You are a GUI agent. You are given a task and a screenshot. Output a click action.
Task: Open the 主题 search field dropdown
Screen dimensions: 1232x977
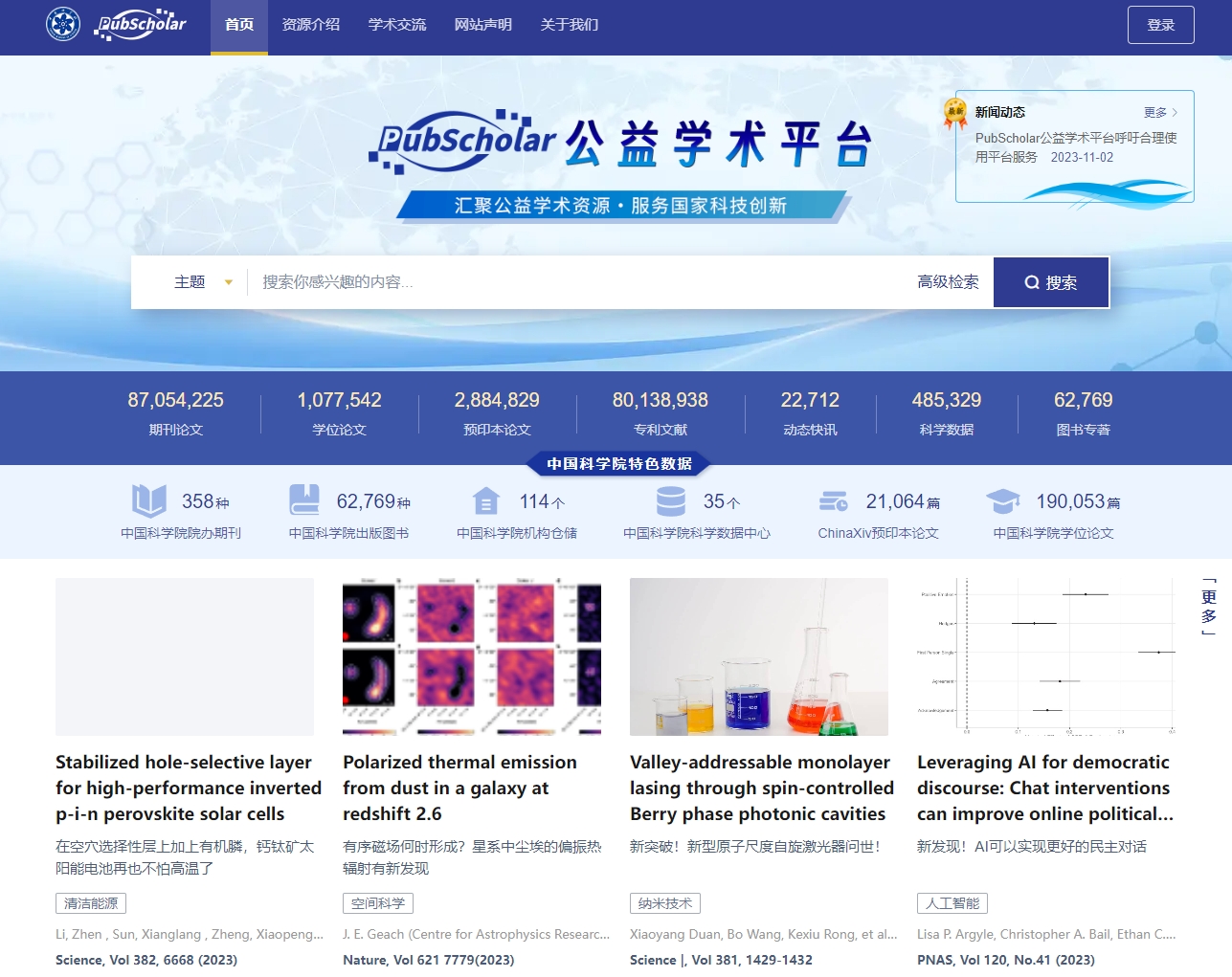point(203,282)
